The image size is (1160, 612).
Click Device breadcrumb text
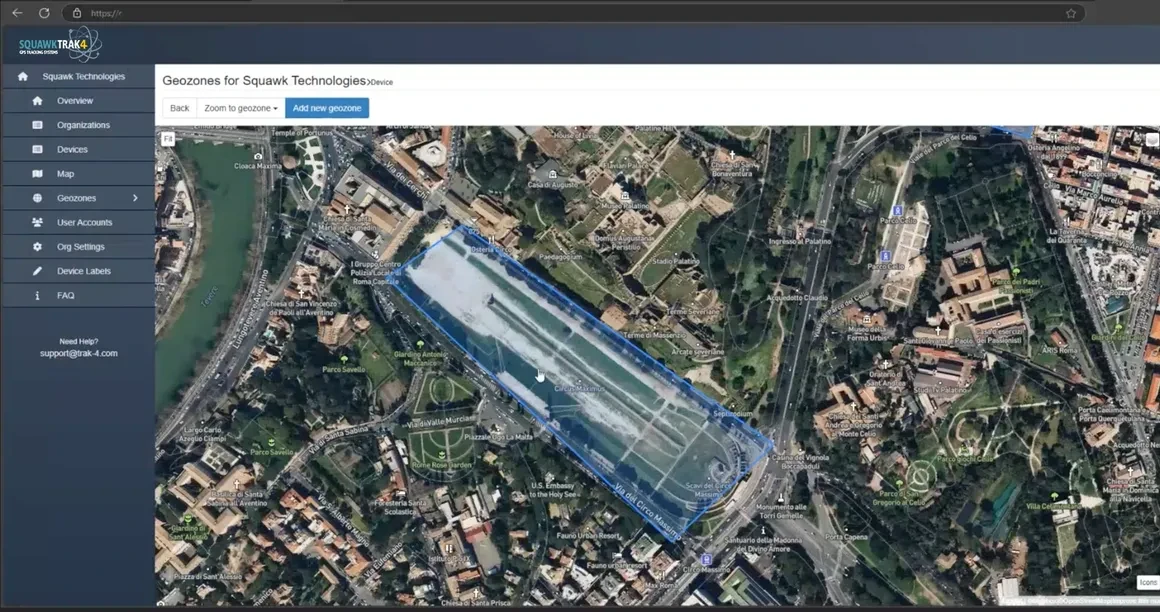[x=382, y=82]
